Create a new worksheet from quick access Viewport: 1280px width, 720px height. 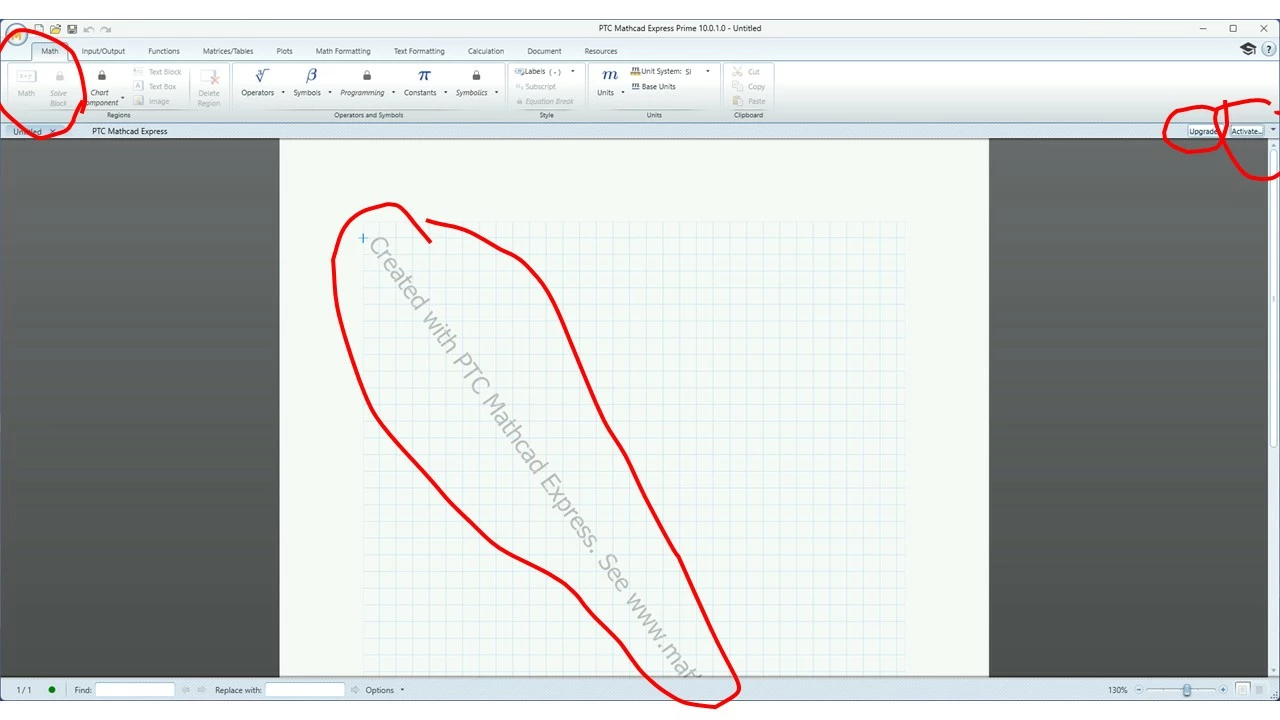click(x=39, y=29)
